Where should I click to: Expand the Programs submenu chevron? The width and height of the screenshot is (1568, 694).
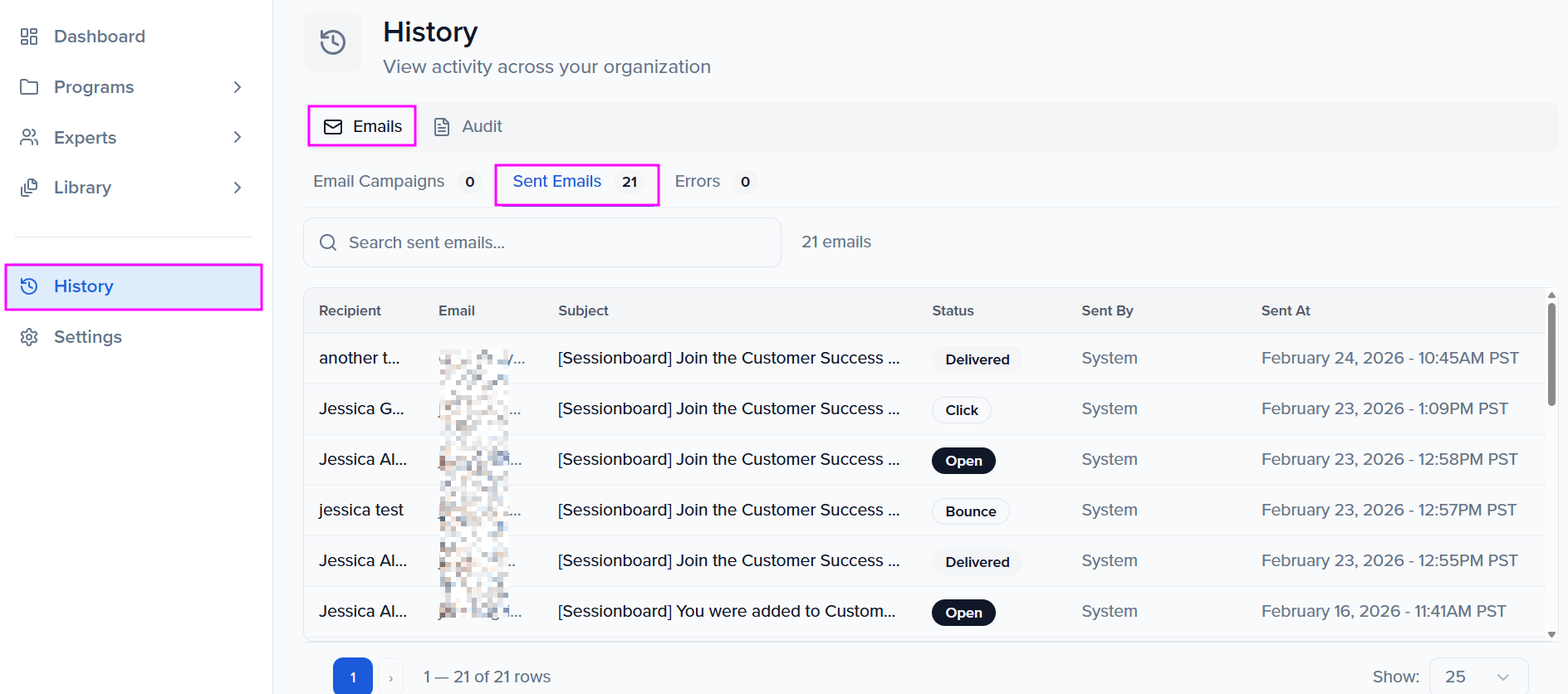238,87
